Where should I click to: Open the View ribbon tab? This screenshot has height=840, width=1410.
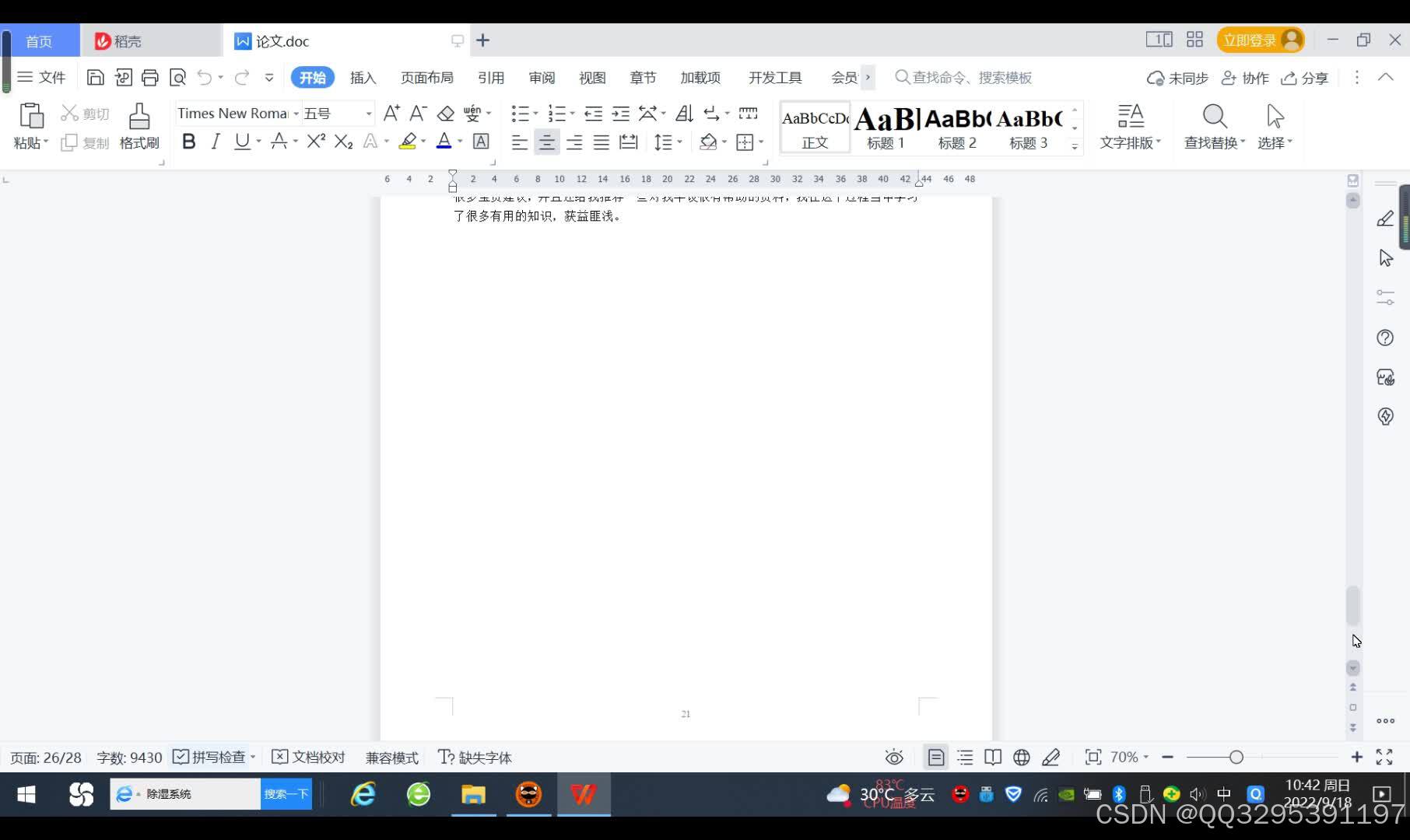pyautogui.click(x=591, y=78)
